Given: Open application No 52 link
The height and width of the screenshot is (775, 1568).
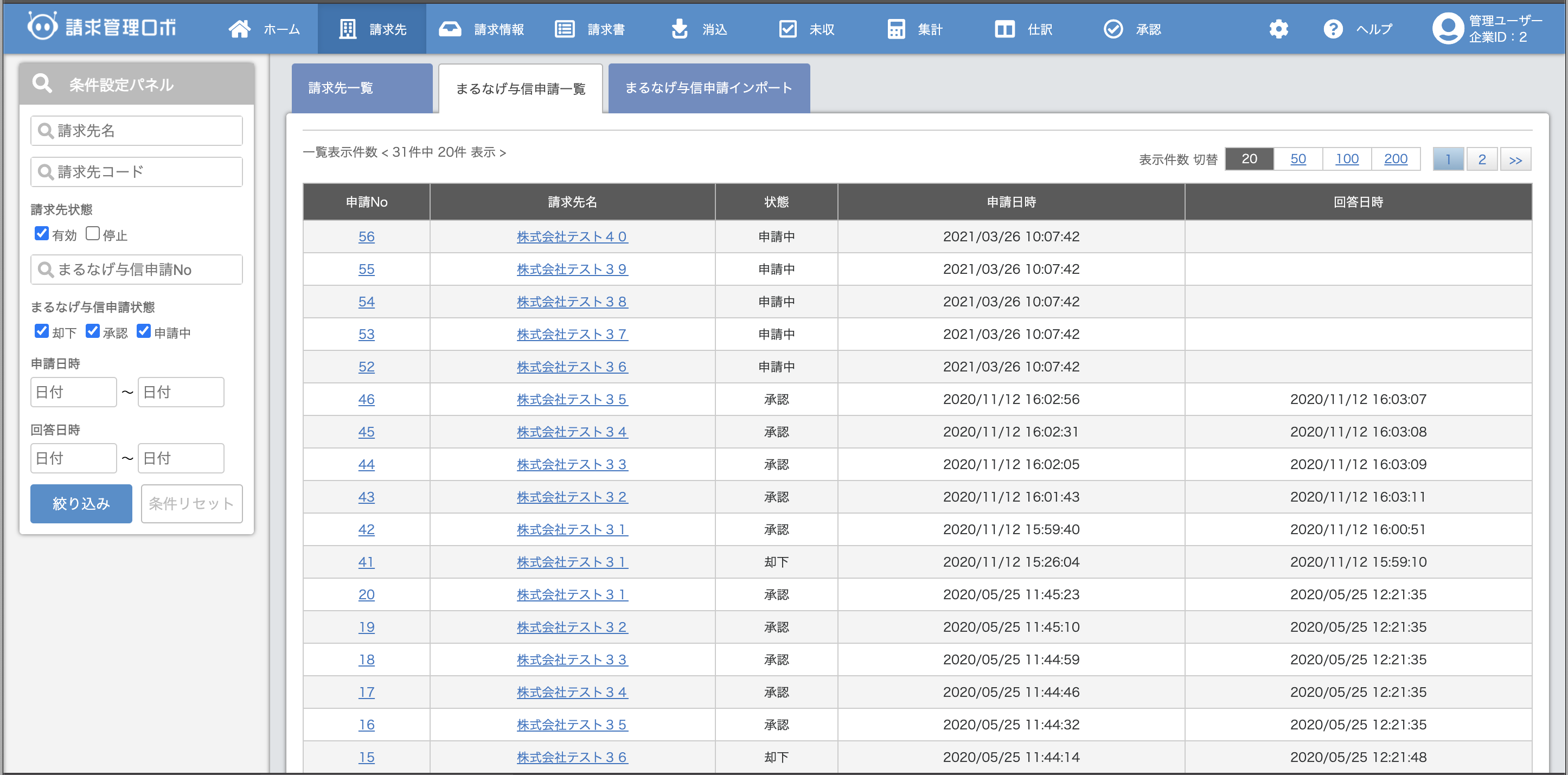Looking at the screenshot, I should [367, 367].
